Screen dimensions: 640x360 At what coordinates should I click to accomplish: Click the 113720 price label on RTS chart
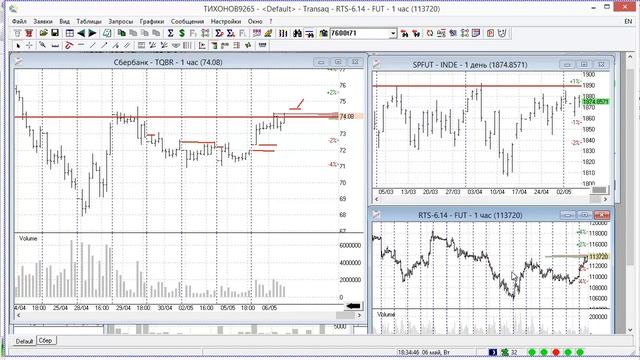tap(598, 256)
